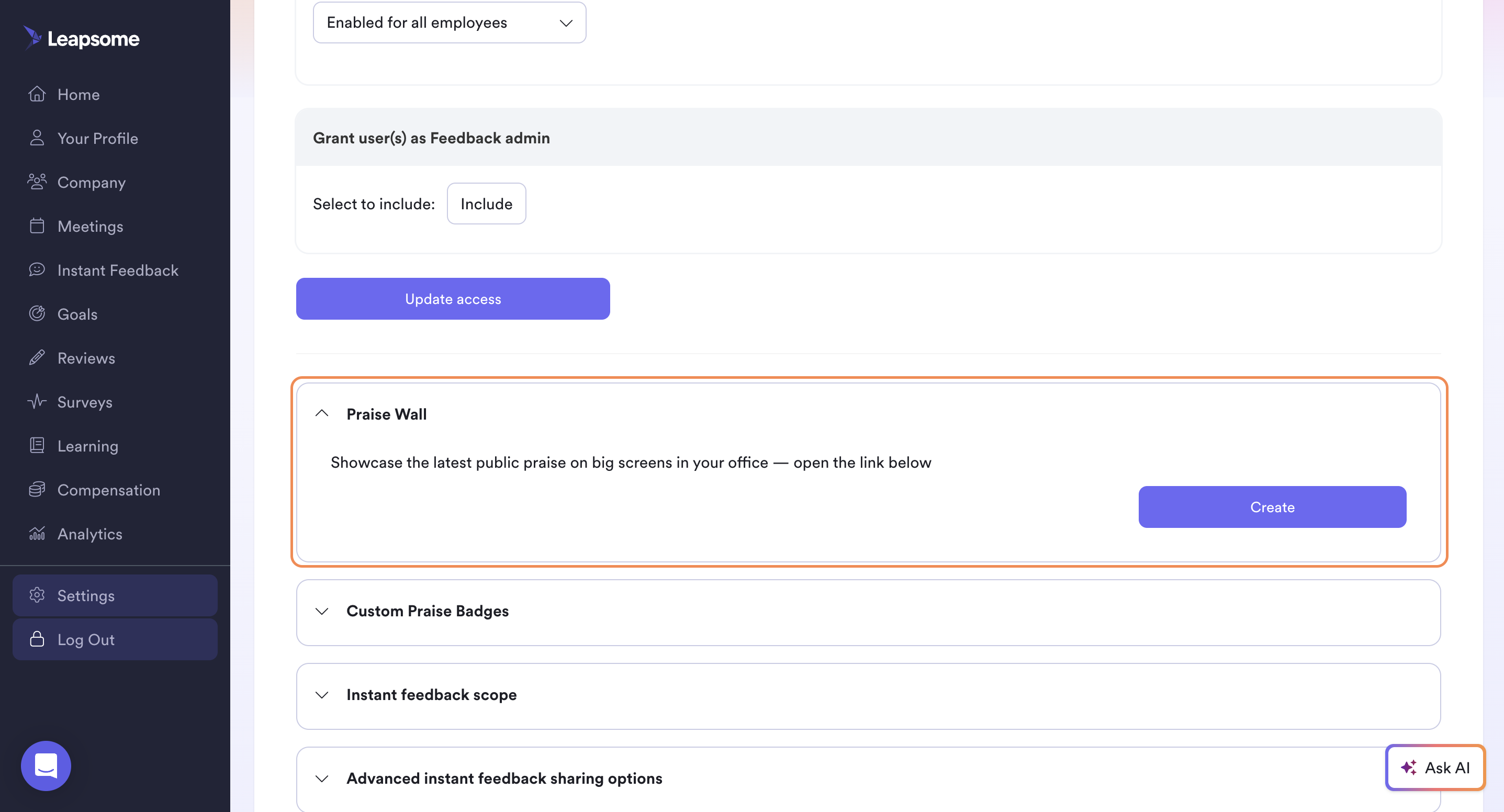The width and height of the screenshot is (1504, 812).
Task: Expand Instant feedback scope chevron
Action: coord(322,694)
